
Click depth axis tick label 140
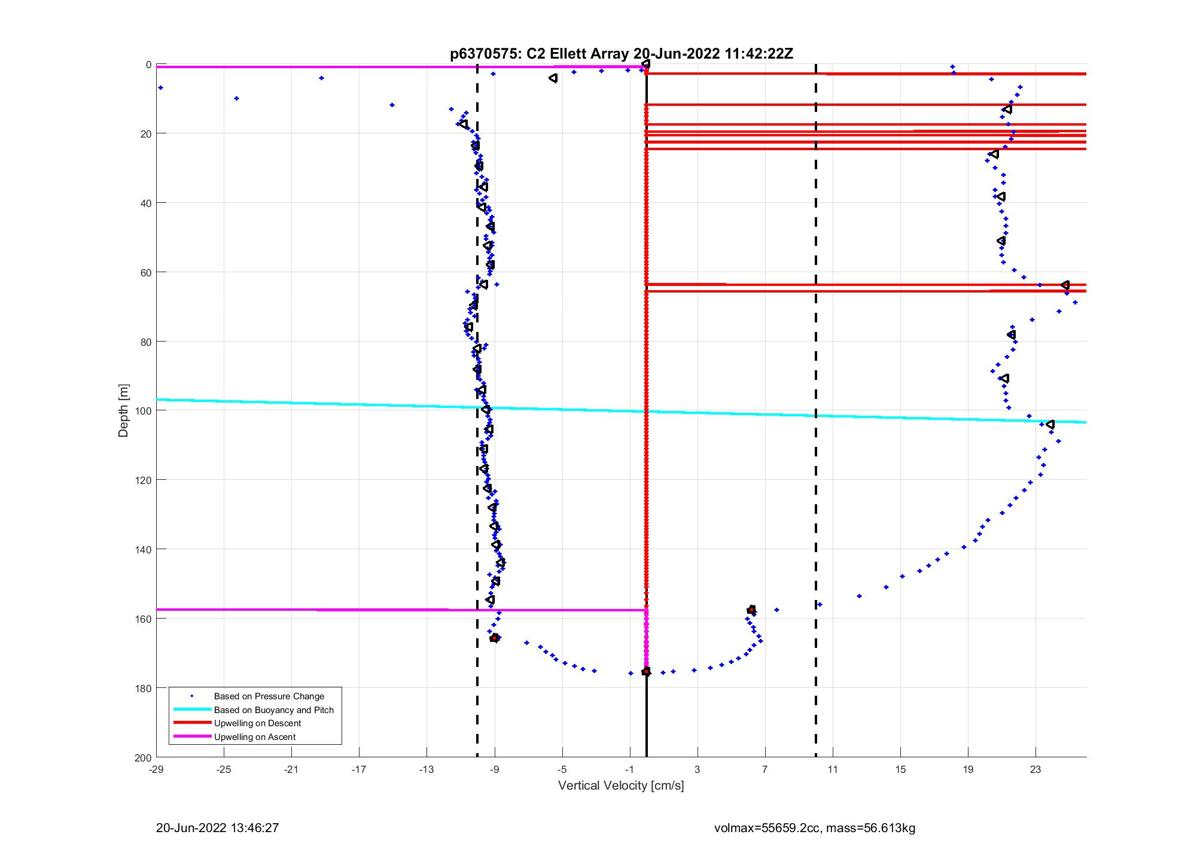(143, 549)
